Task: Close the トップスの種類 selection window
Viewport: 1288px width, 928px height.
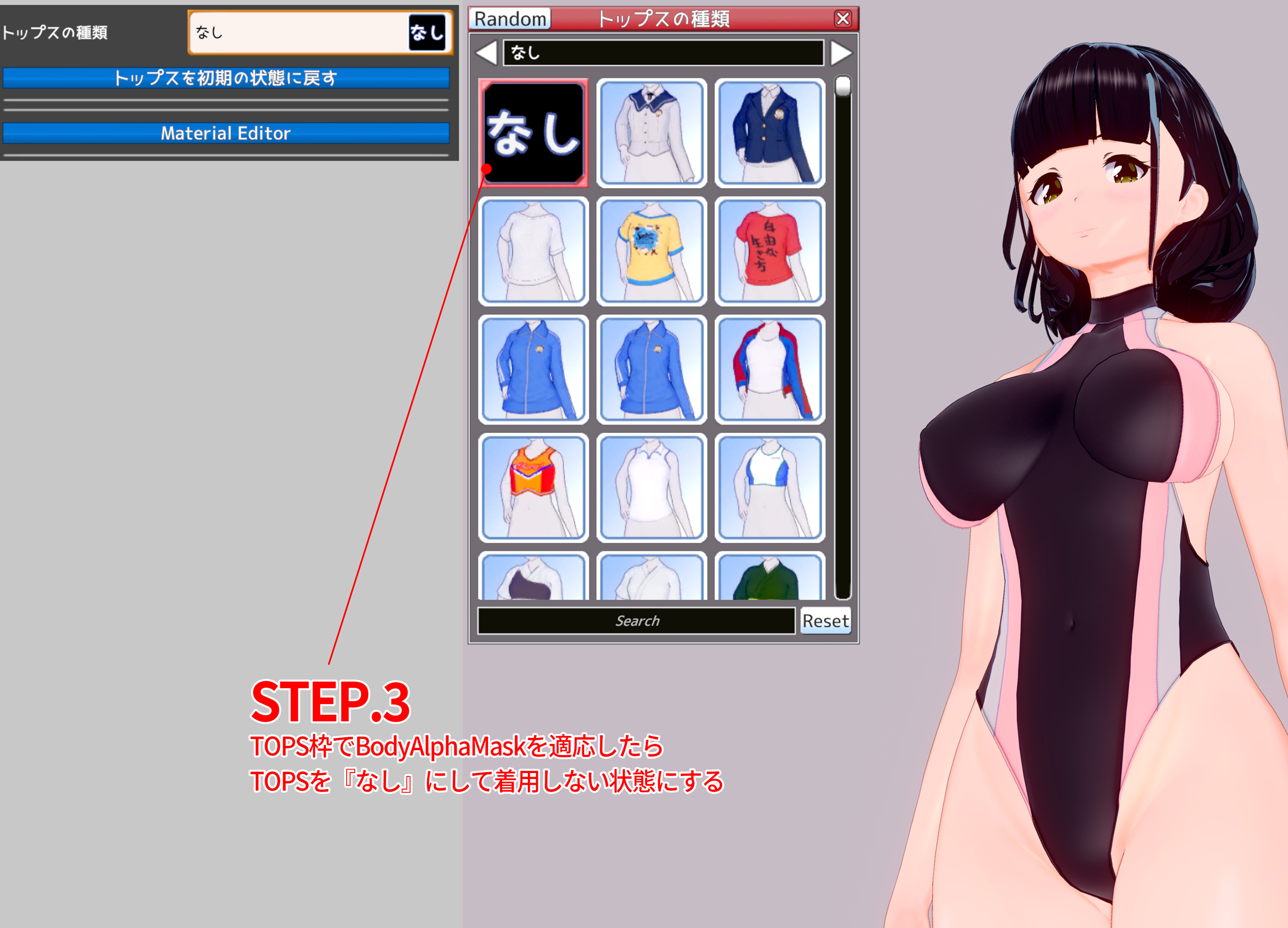Action: coord(843,19)
